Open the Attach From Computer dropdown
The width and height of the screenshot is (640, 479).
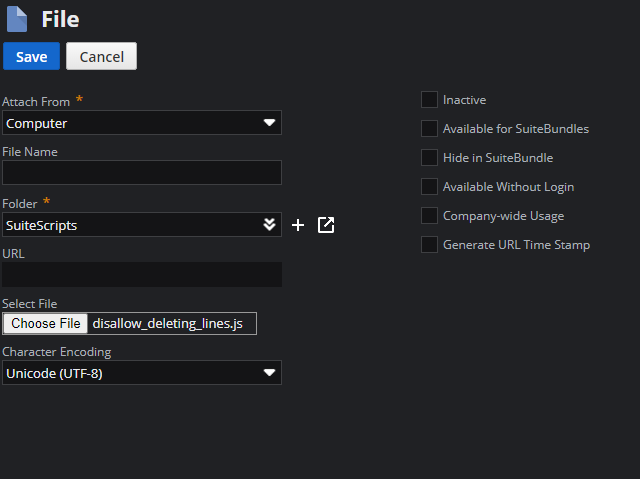click(x=142, y=123)
